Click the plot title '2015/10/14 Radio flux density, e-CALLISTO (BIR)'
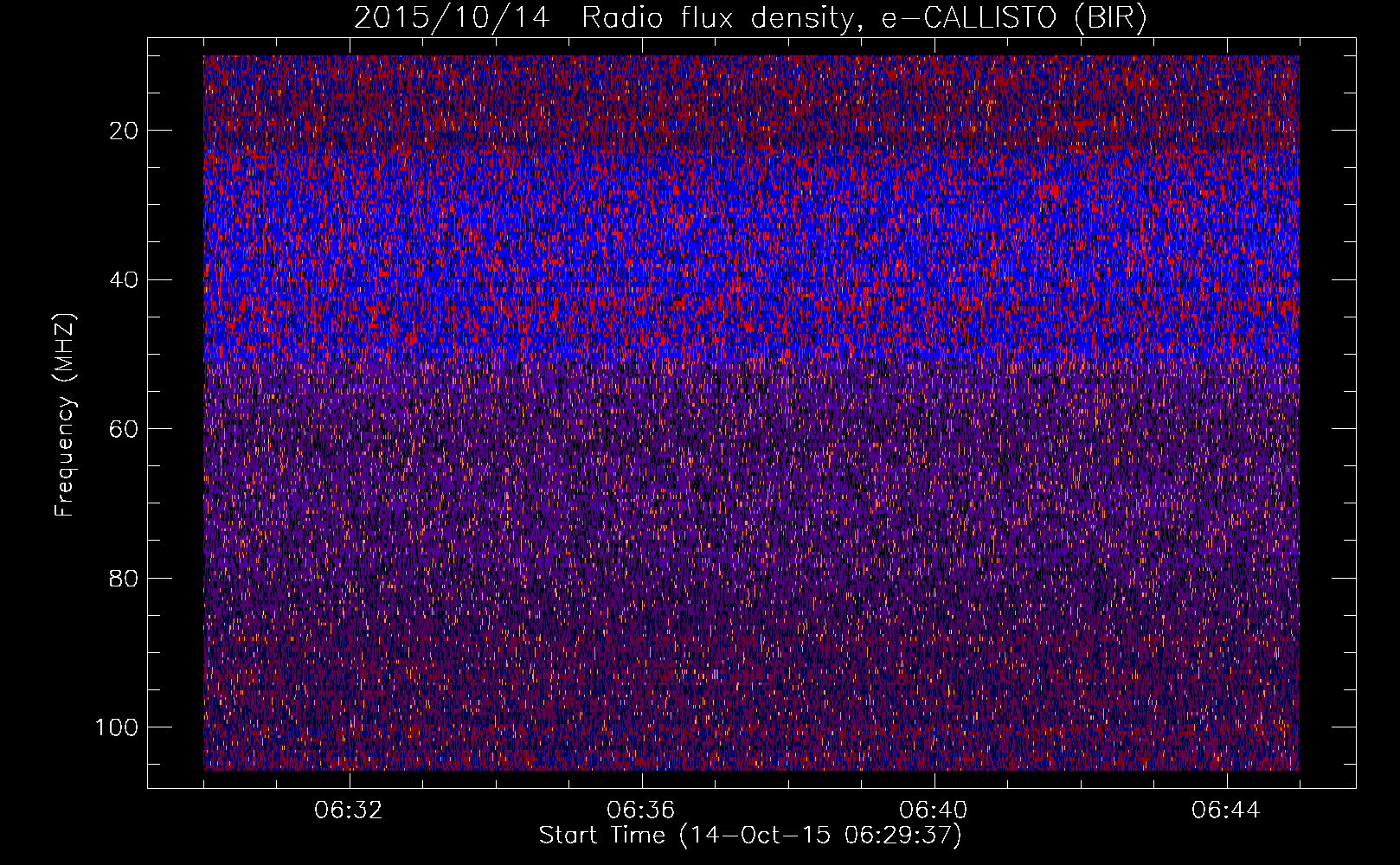 click(x=750, y=18)
